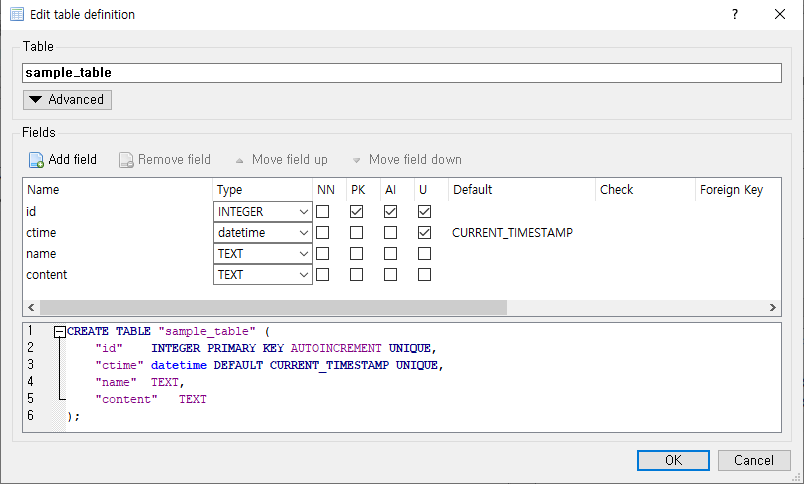Click the fields table scroll left arrow
Viewport: 804px width, 484px height.
pos(31,307)
